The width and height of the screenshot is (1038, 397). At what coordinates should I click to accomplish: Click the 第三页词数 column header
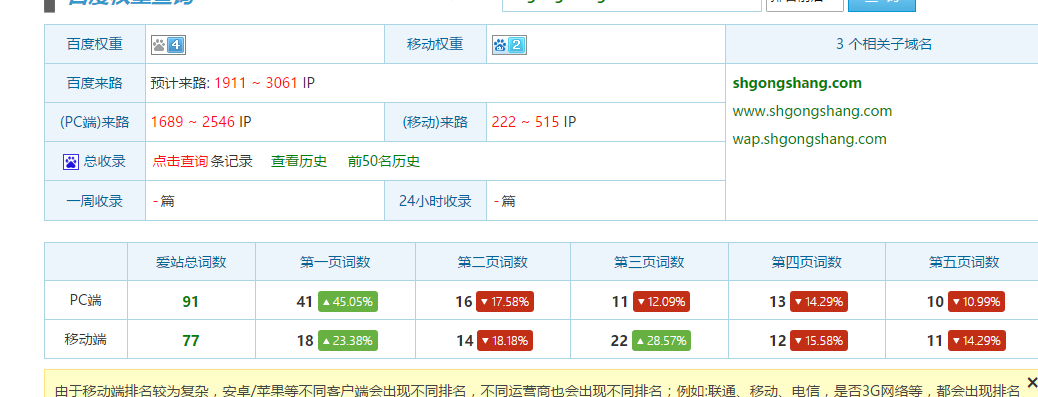[x=649, y=262]
